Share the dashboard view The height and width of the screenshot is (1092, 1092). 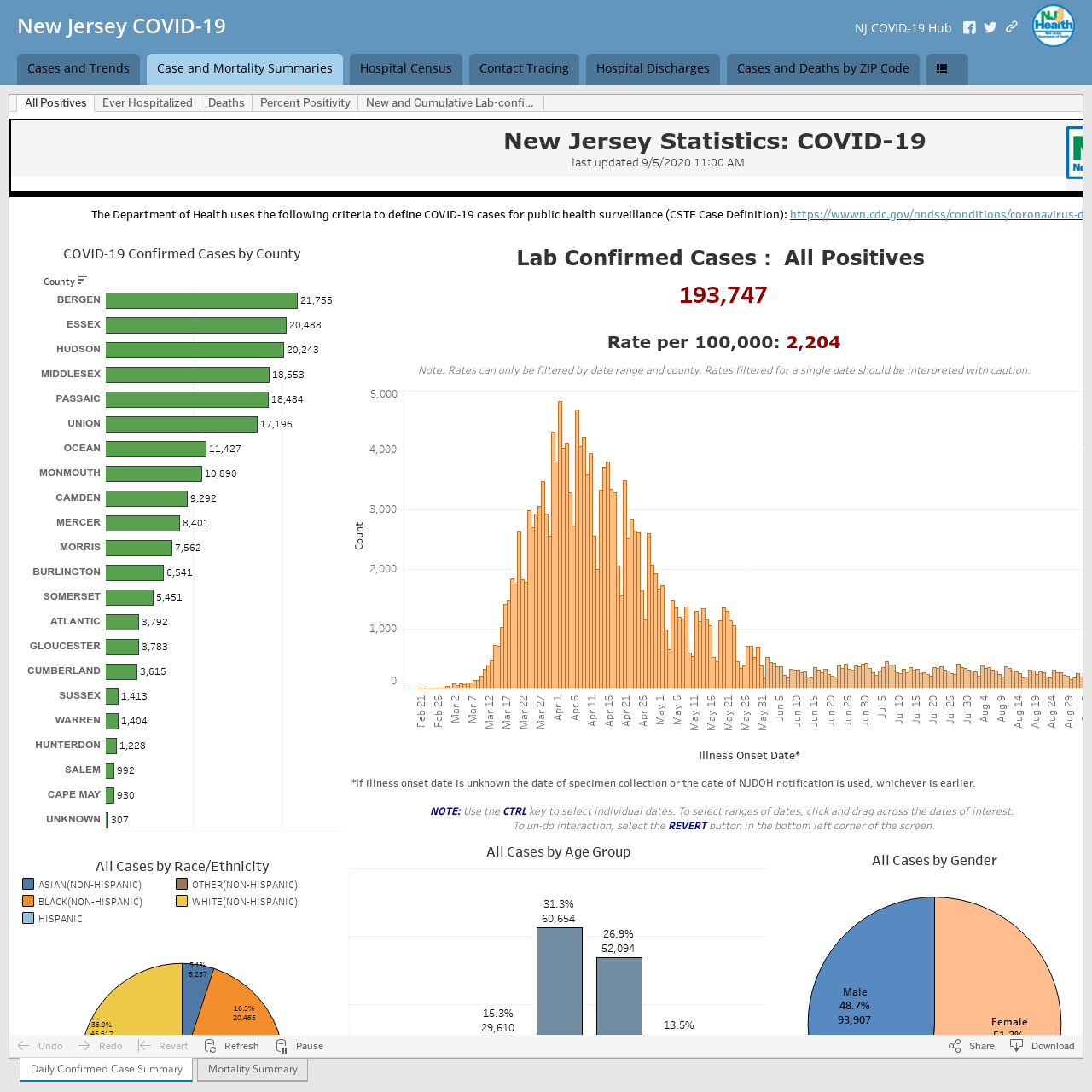[x=972, y=1046]
